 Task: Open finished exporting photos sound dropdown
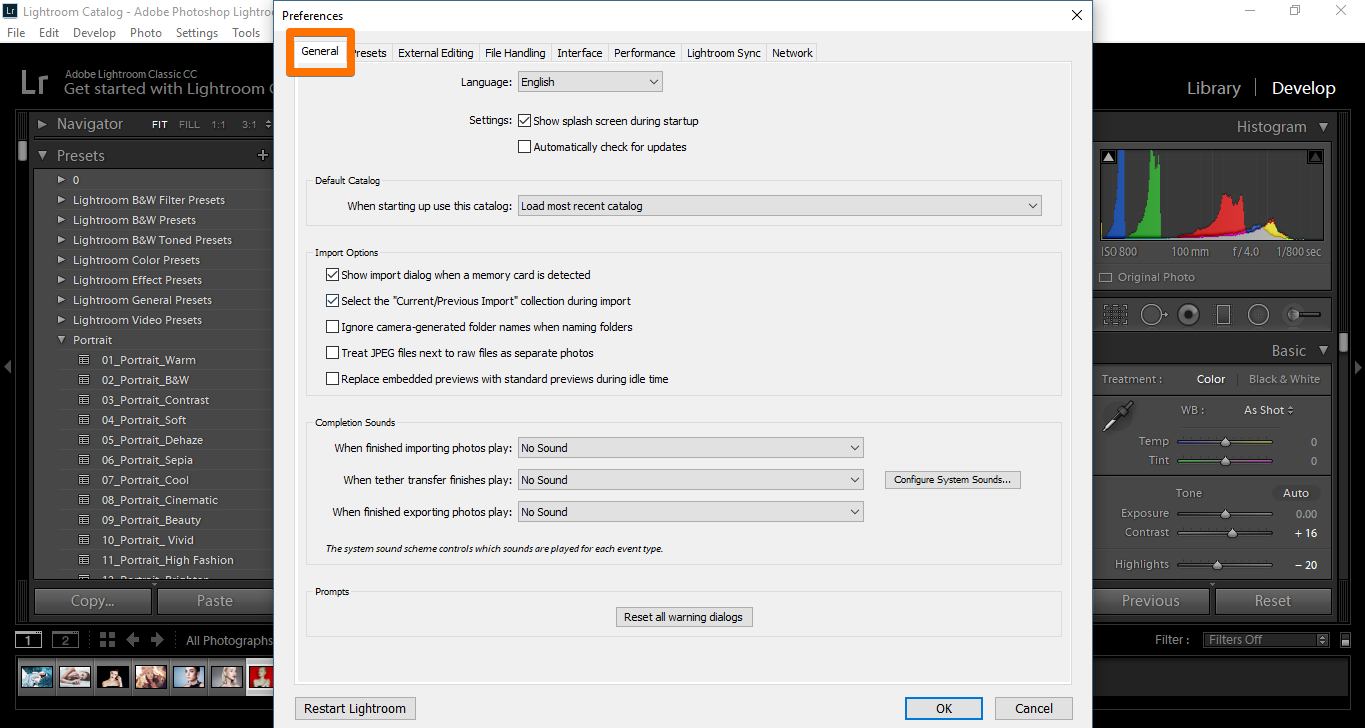[690, 512]
